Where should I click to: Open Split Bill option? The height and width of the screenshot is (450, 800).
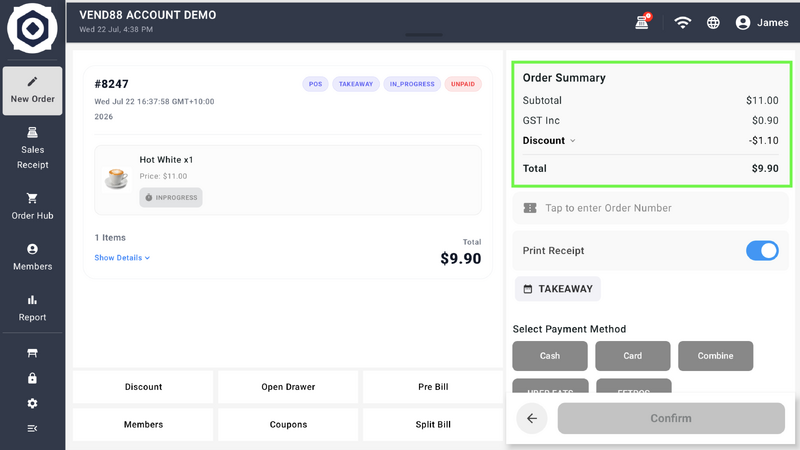coord(433,424)
